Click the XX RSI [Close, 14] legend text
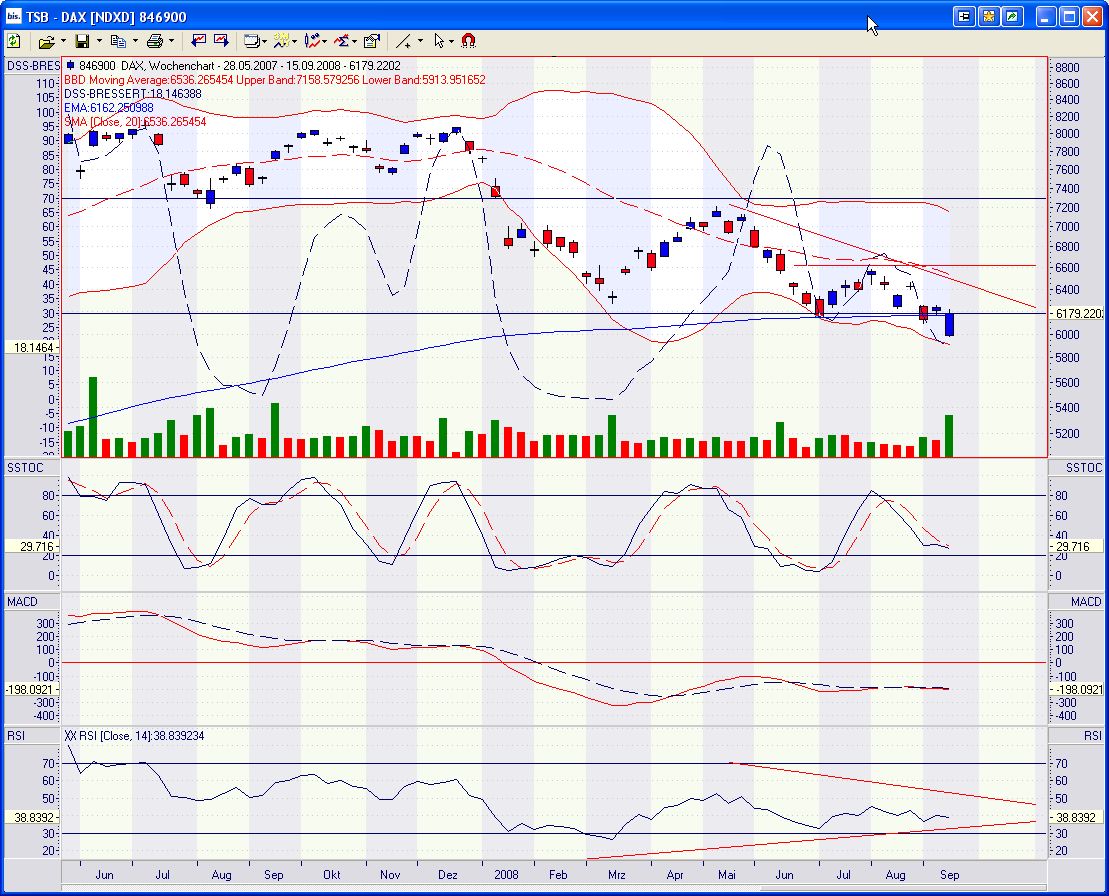1109x896 pixels. 134,735
